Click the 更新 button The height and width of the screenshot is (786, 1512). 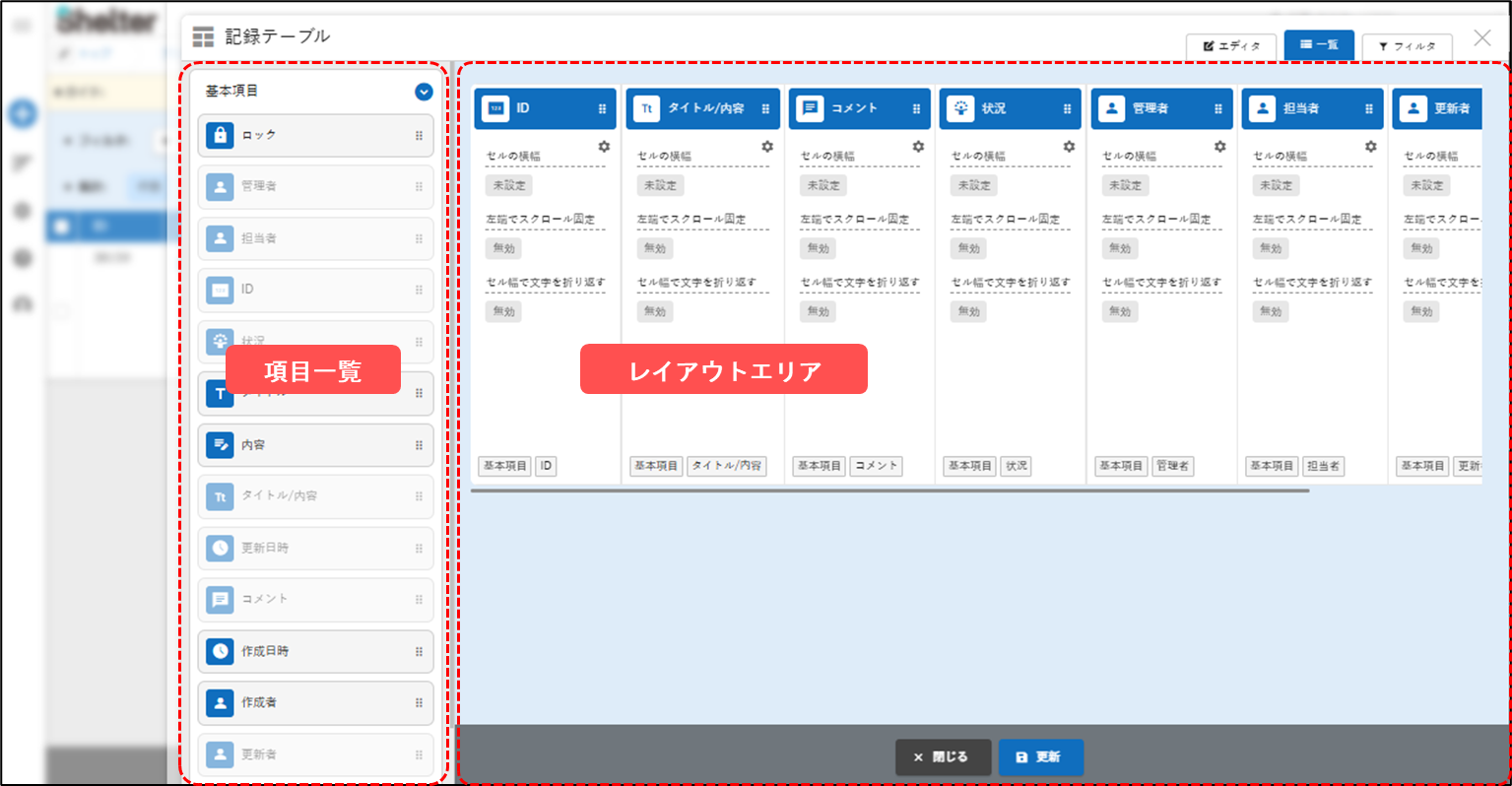(x=1040, y=757)
